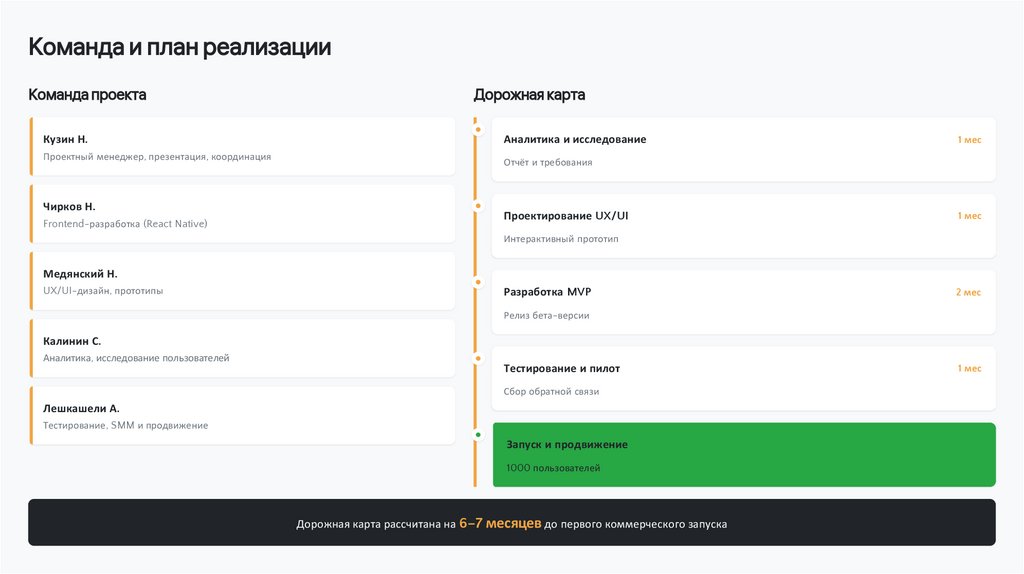Select "Сбор обратной связи" deliverable text

[551, 392]
